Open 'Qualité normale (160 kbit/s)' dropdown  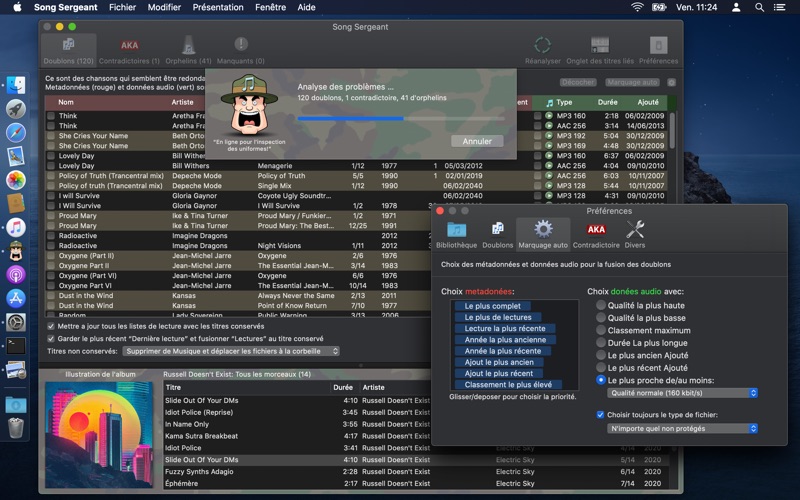[x=682, y=393]
